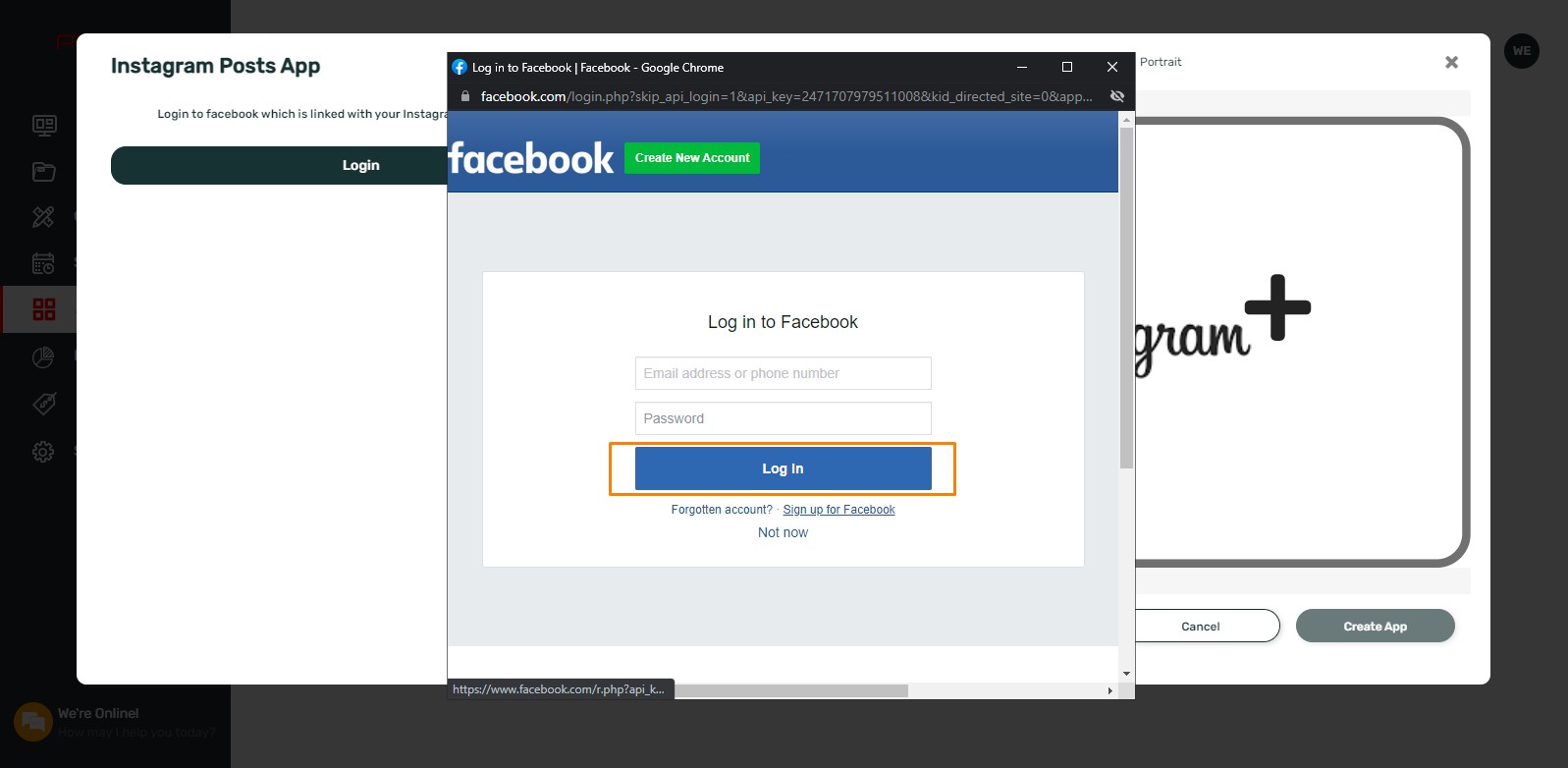Close the Facebook login Chrome popup
The height and width of the screenshot is (768, 1568).
click(1112, 67)
